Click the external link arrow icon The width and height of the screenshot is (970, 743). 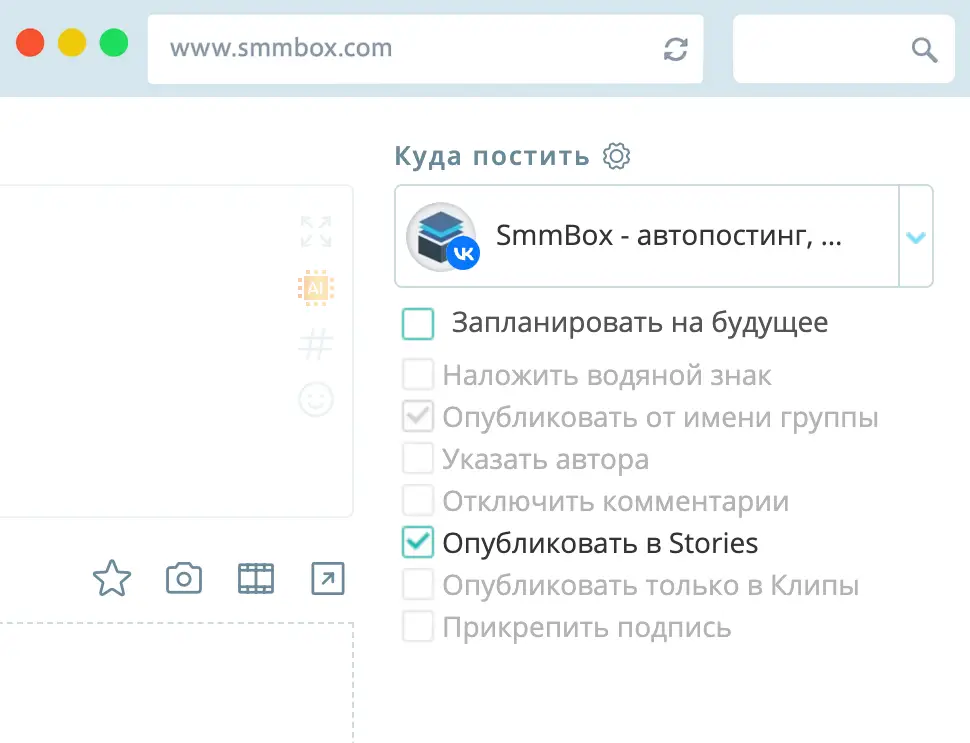[328, 578]
